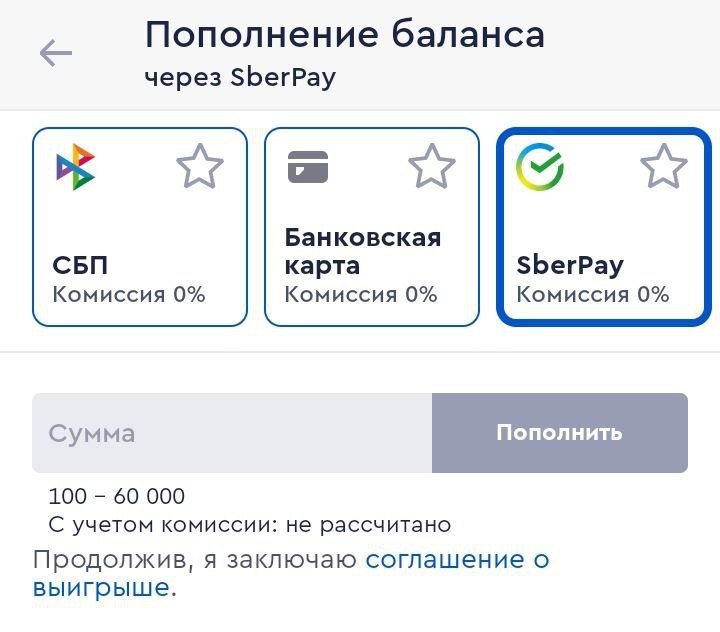
Task: Select the СБП payment method label
Action: pyautogui.click(x=80, y=265)
